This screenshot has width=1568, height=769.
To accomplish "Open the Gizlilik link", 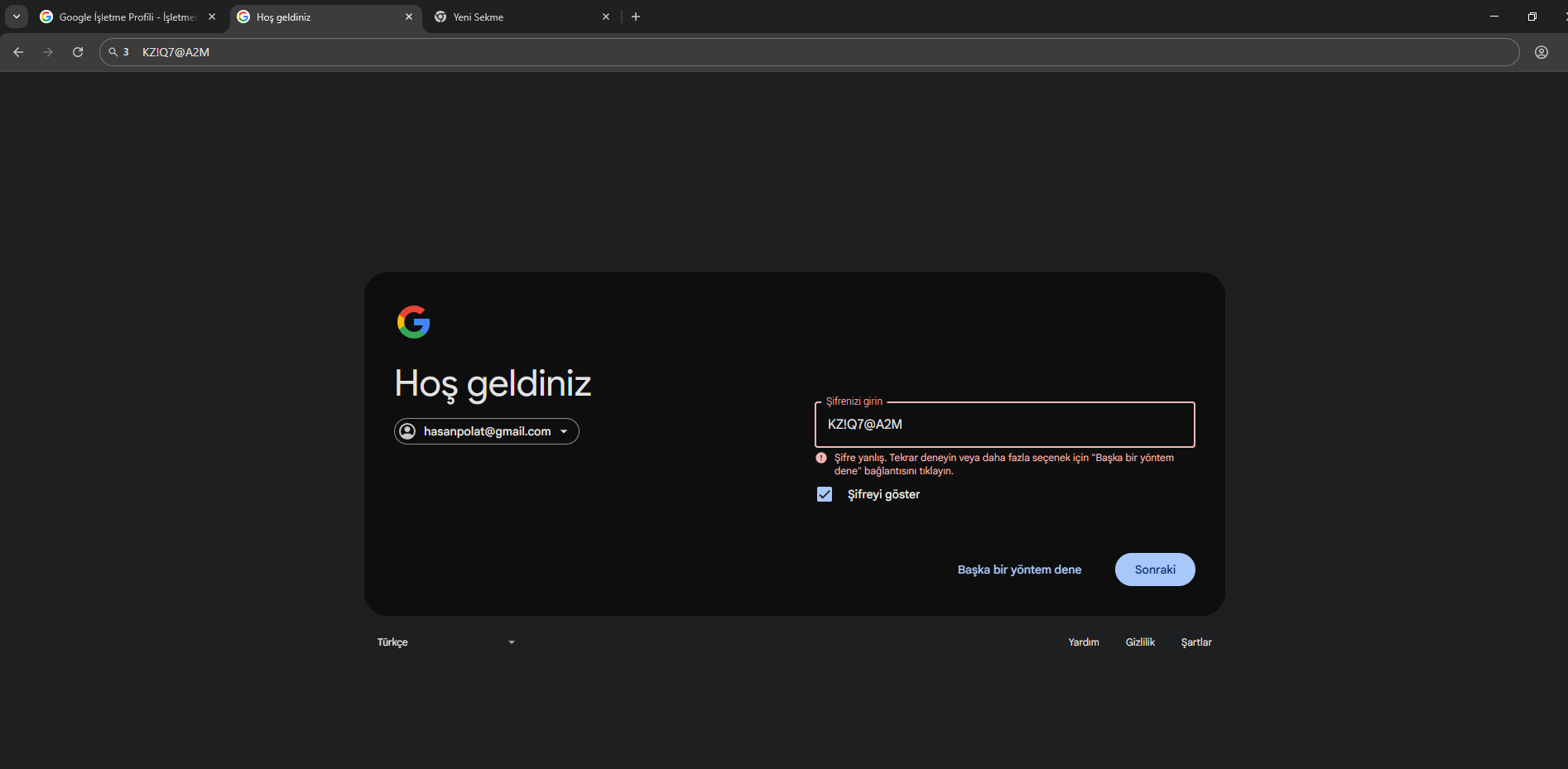I will pos(1140,642).
